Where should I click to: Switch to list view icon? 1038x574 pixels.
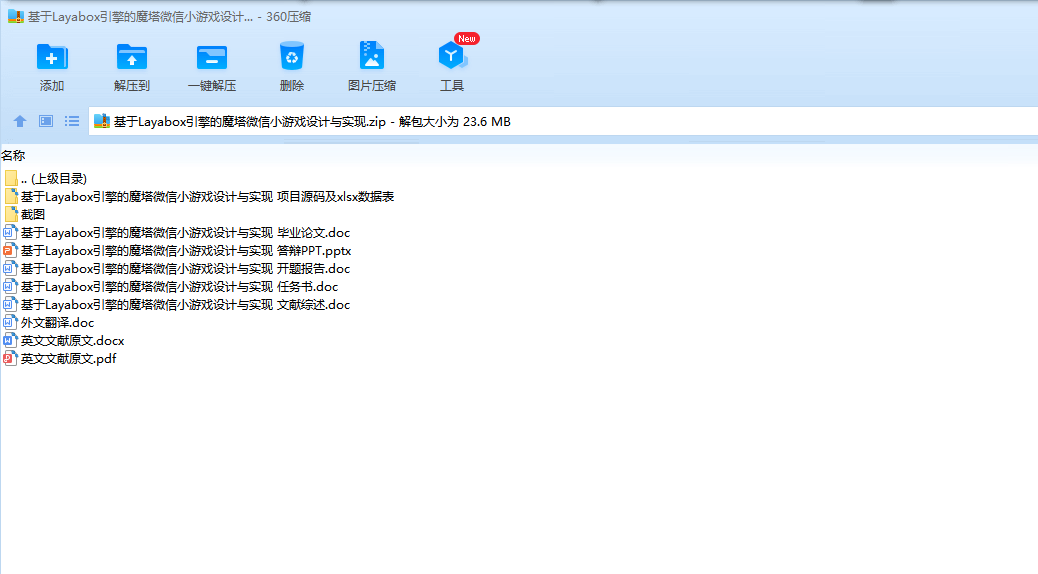point(72,121)
